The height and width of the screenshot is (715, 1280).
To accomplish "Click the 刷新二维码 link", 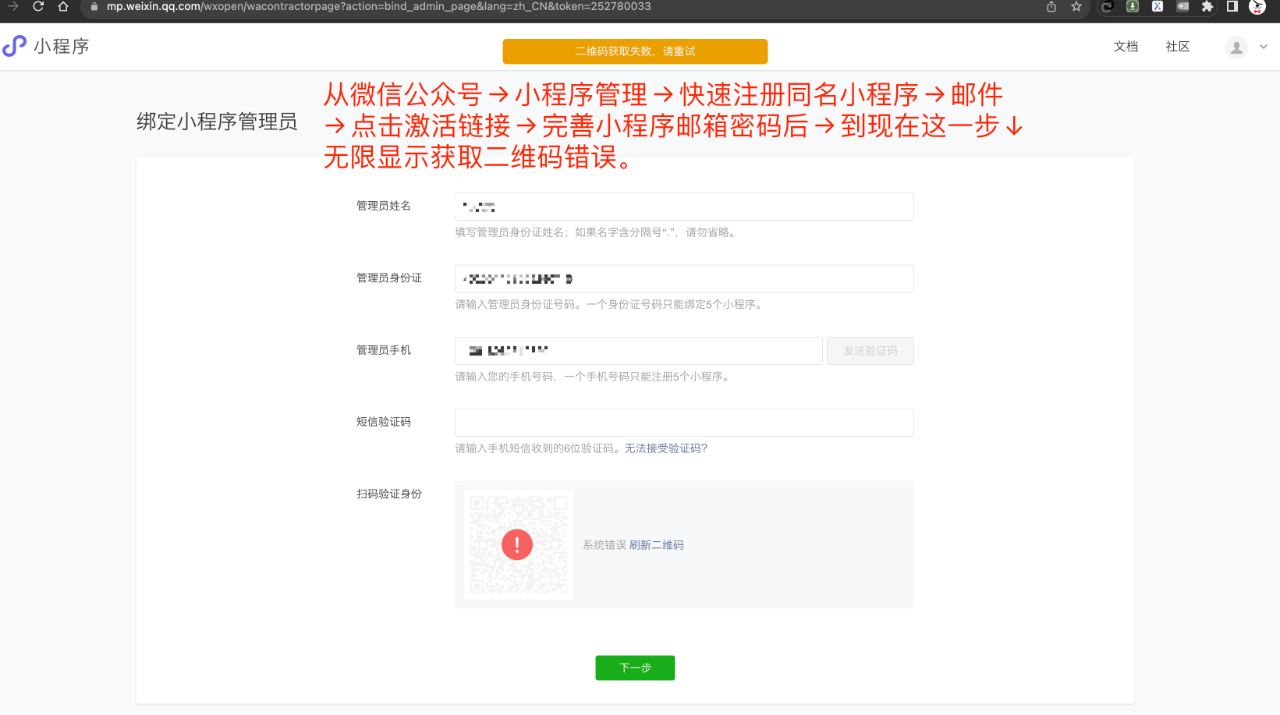I will tap(657, 545).
